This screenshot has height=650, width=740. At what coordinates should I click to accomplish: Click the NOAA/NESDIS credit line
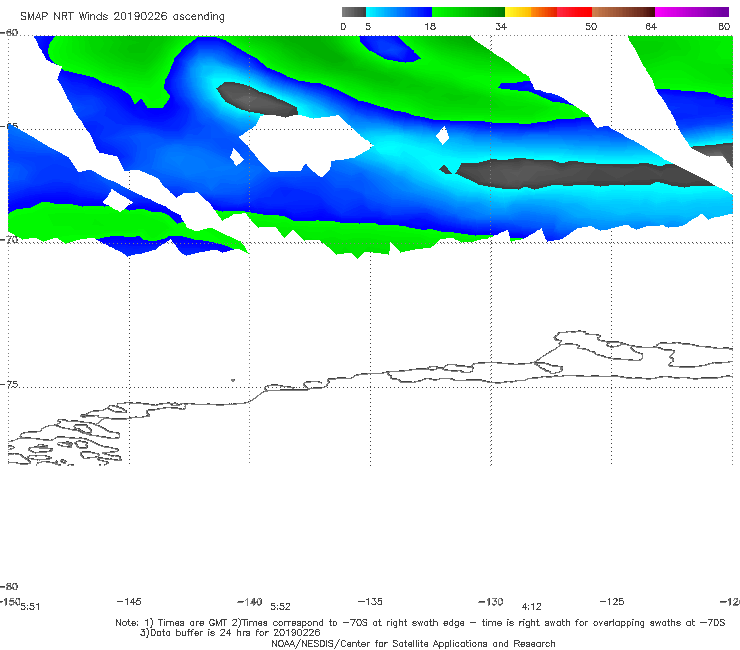[413, 643]
